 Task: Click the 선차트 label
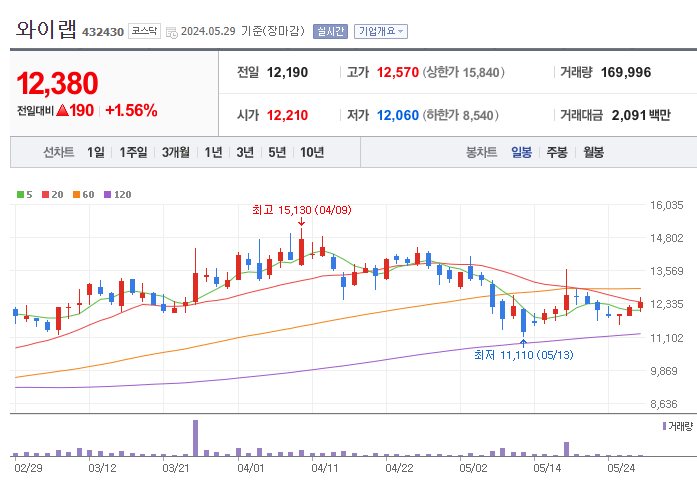coord(58,152)
